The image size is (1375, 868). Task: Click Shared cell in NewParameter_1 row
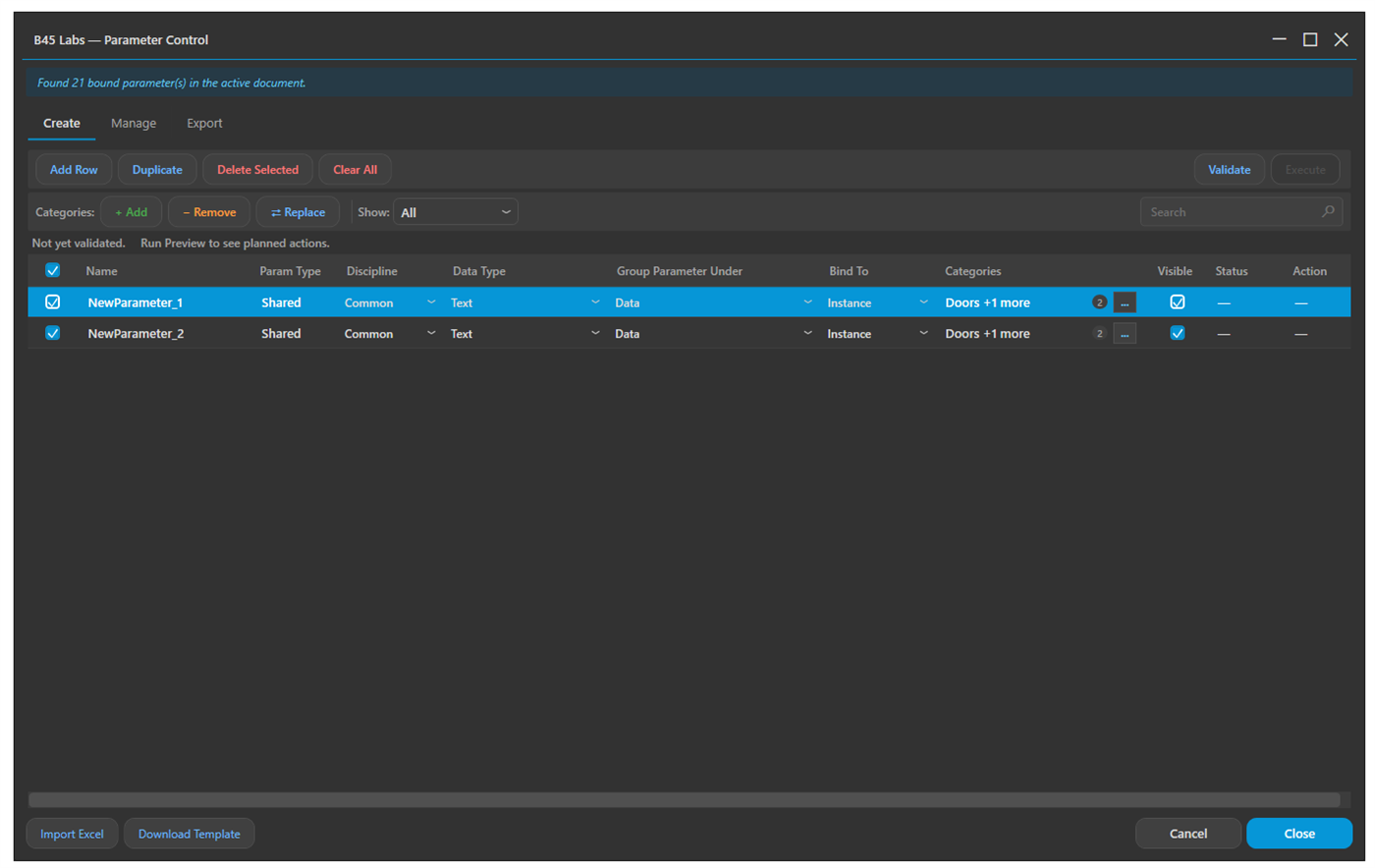[x=281, y=302]
